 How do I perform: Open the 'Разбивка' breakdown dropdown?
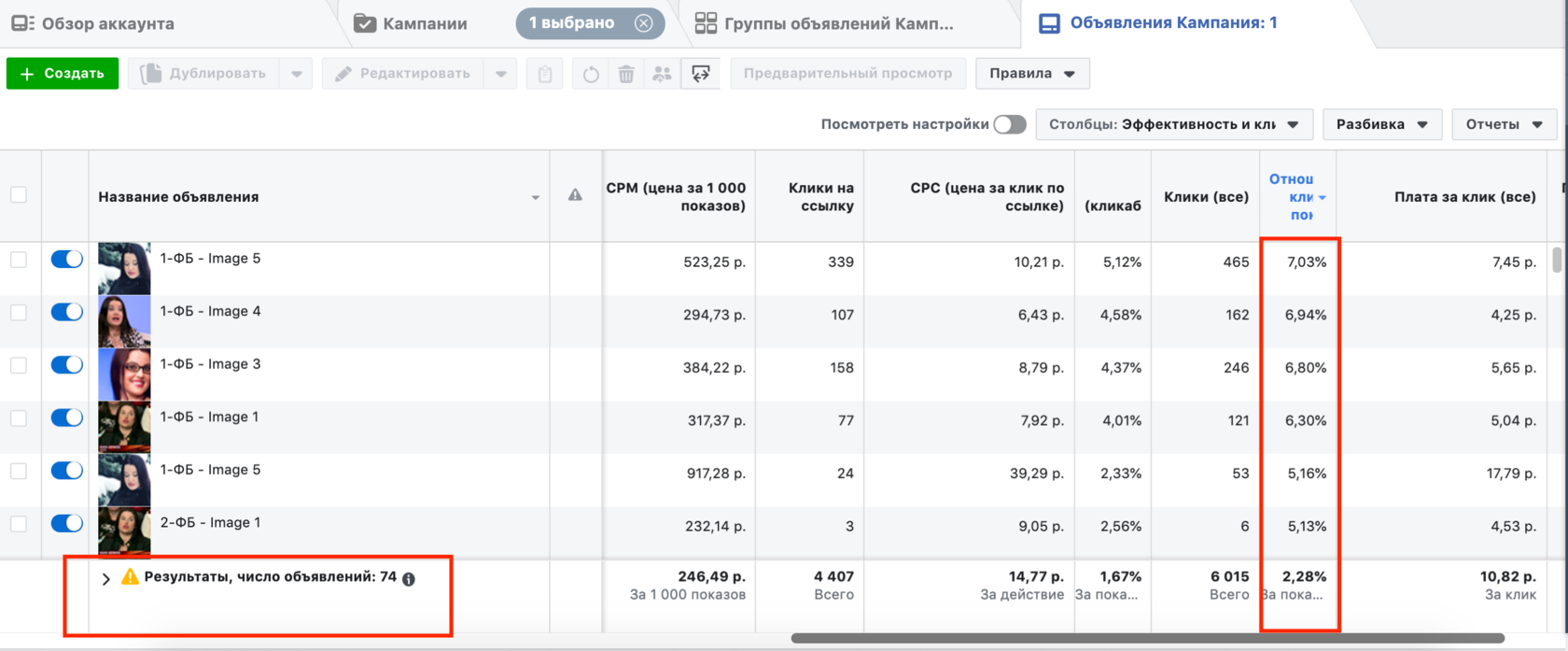tap(1381, 124)
